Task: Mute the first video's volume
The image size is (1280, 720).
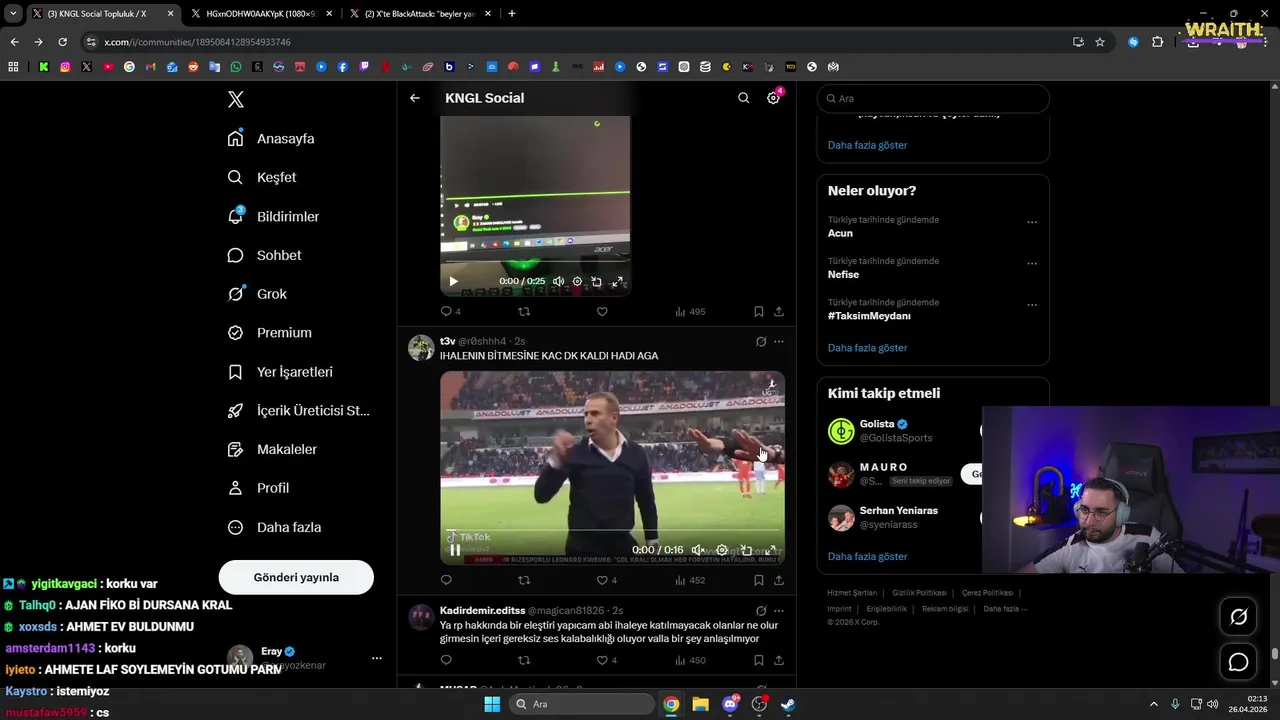Action: coord(558,282)
